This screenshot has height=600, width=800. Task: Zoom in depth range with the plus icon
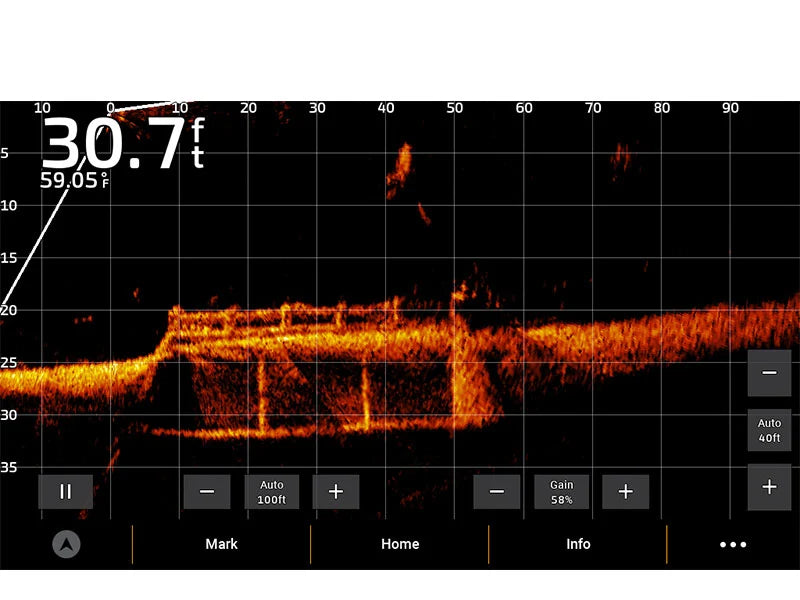tap(336, 491)
